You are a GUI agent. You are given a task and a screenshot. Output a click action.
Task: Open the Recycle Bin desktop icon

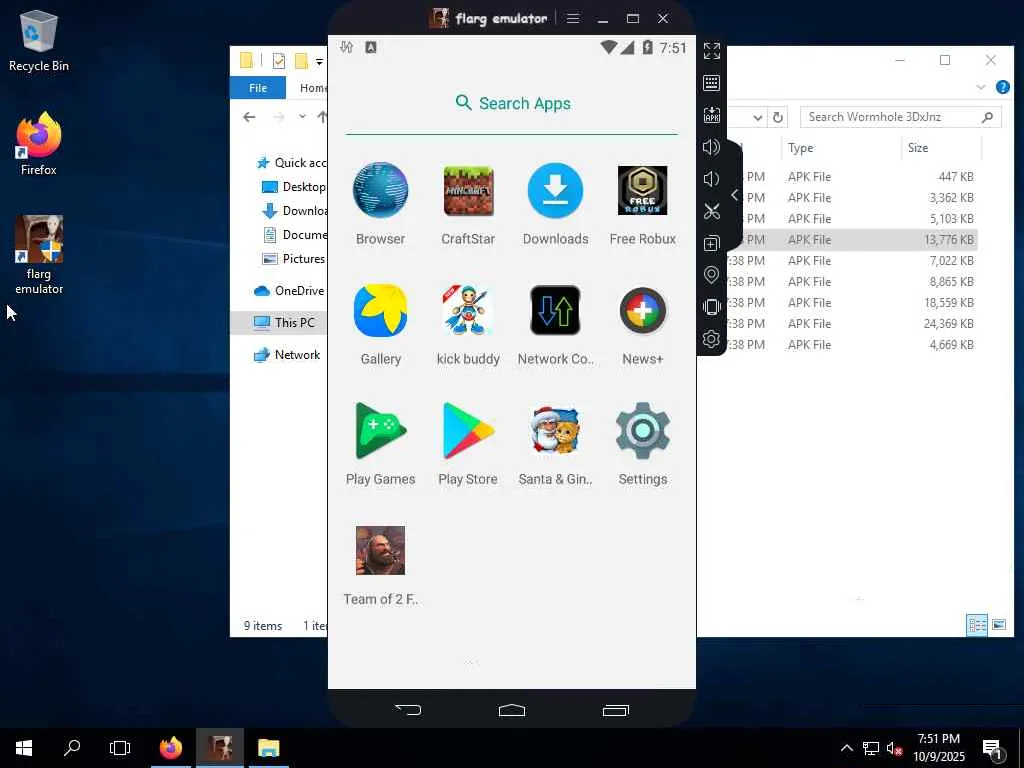39,41
